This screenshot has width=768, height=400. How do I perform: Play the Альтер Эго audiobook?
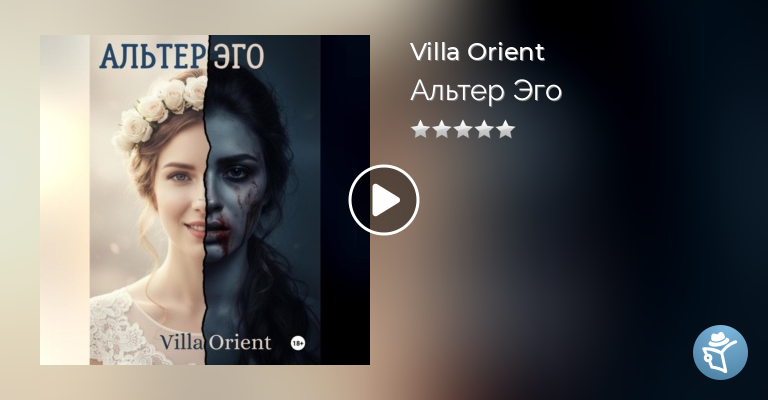tap(384, 200)
